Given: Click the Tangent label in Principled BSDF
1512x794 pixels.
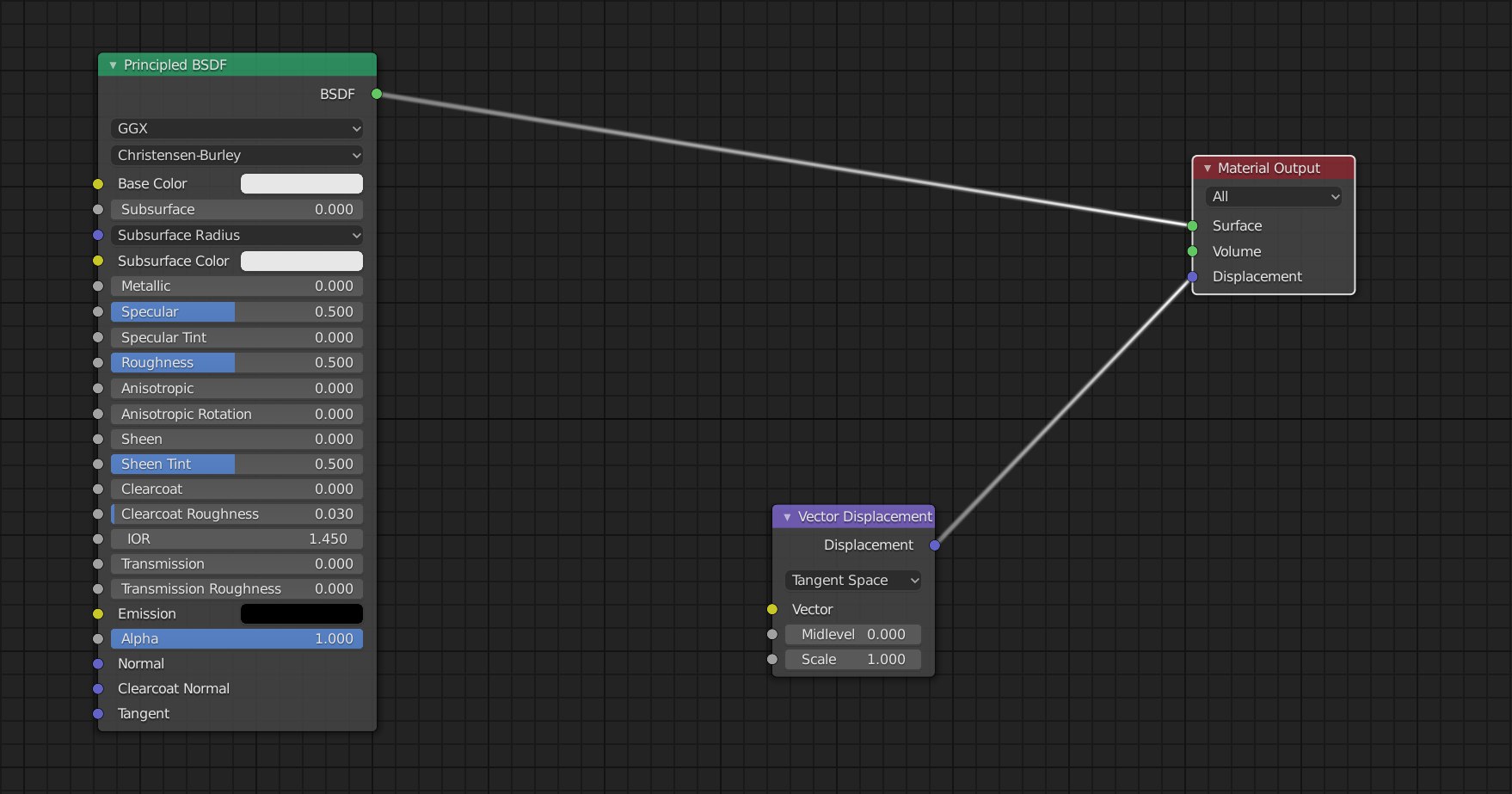Looking at the screenshot, I should point(144,713).
